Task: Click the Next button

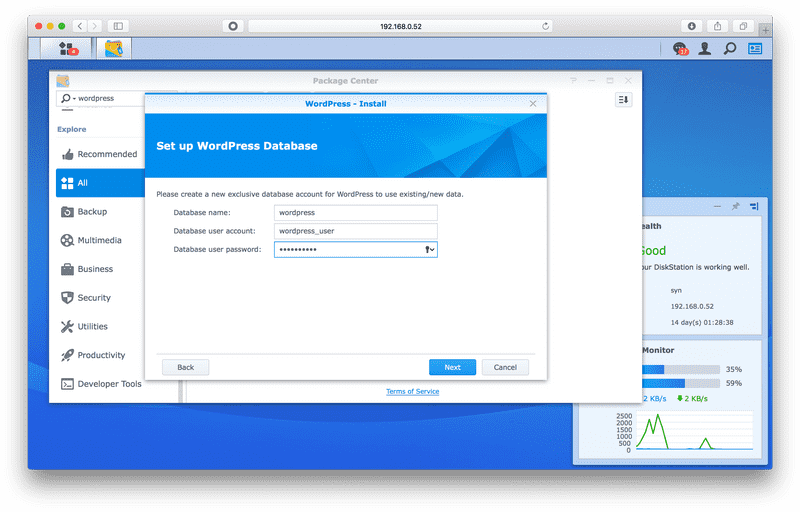Action: (x=452, y=367)
